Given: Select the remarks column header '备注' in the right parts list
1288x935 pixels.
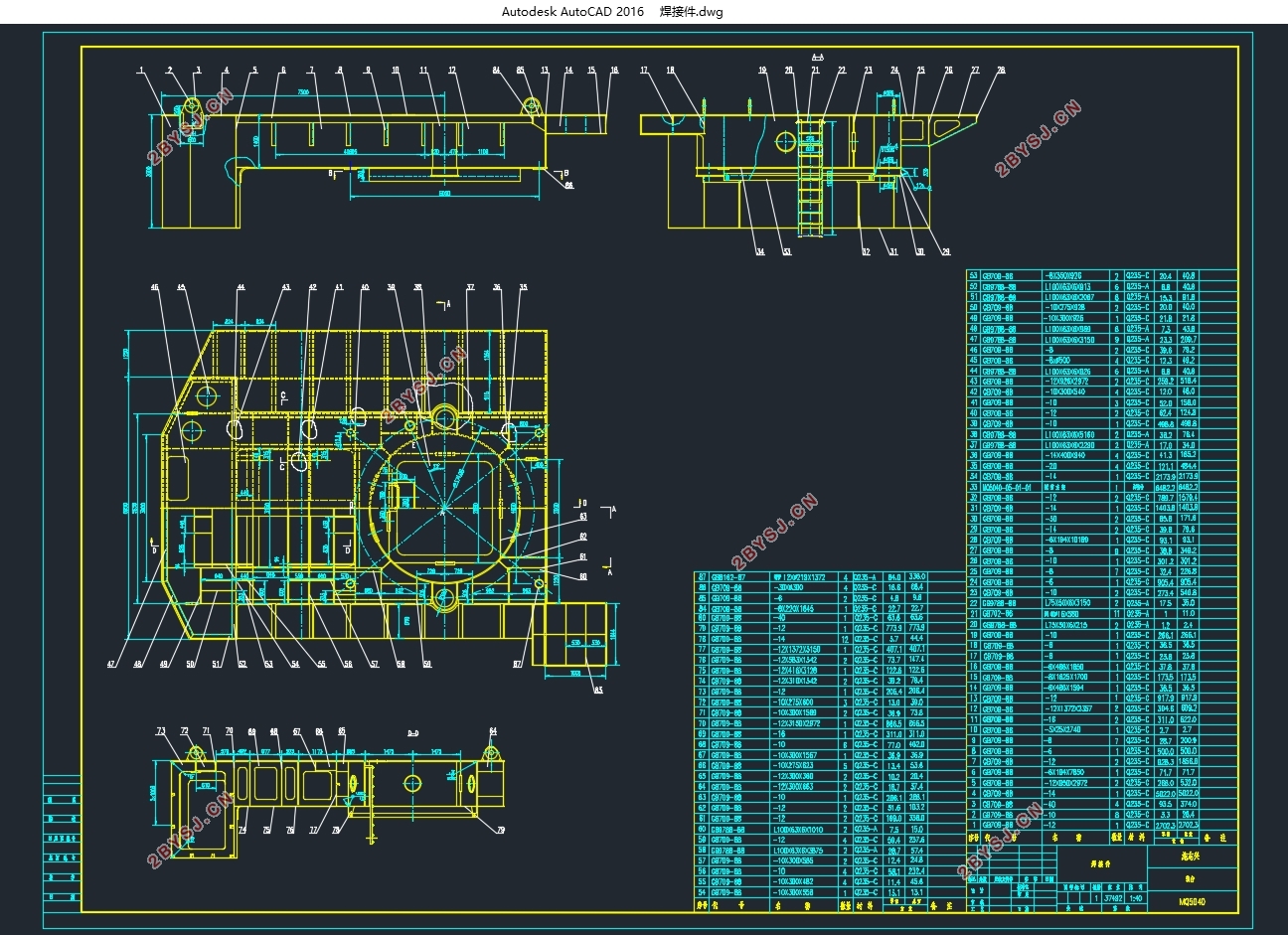Looking at the screenshot, I should (x=1215, y=838).
